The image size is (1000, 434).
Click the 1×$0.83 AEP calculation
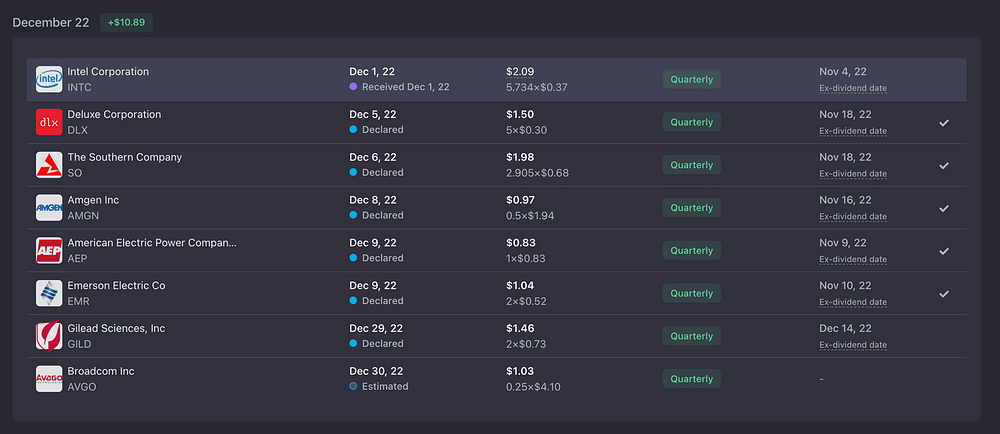[526, 258]
